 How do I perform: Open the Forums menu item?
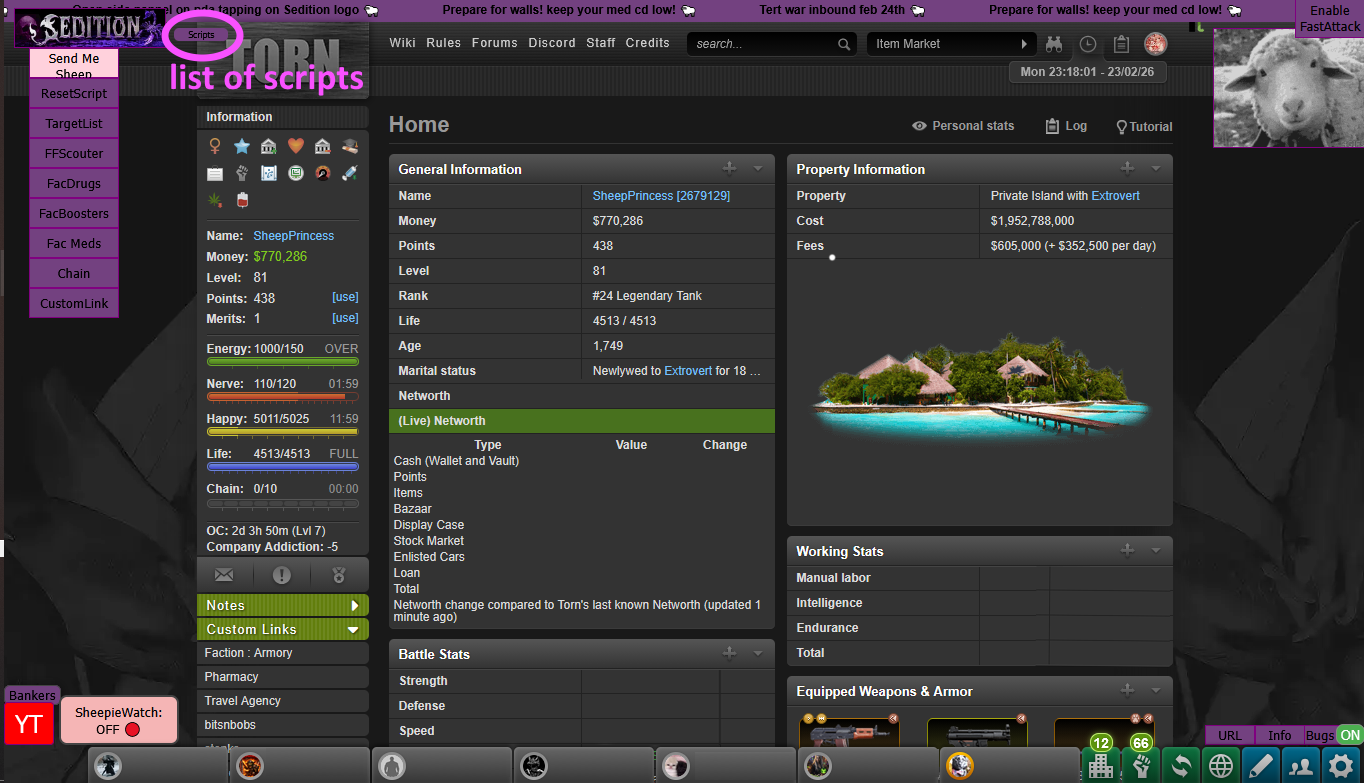(494, 43)
